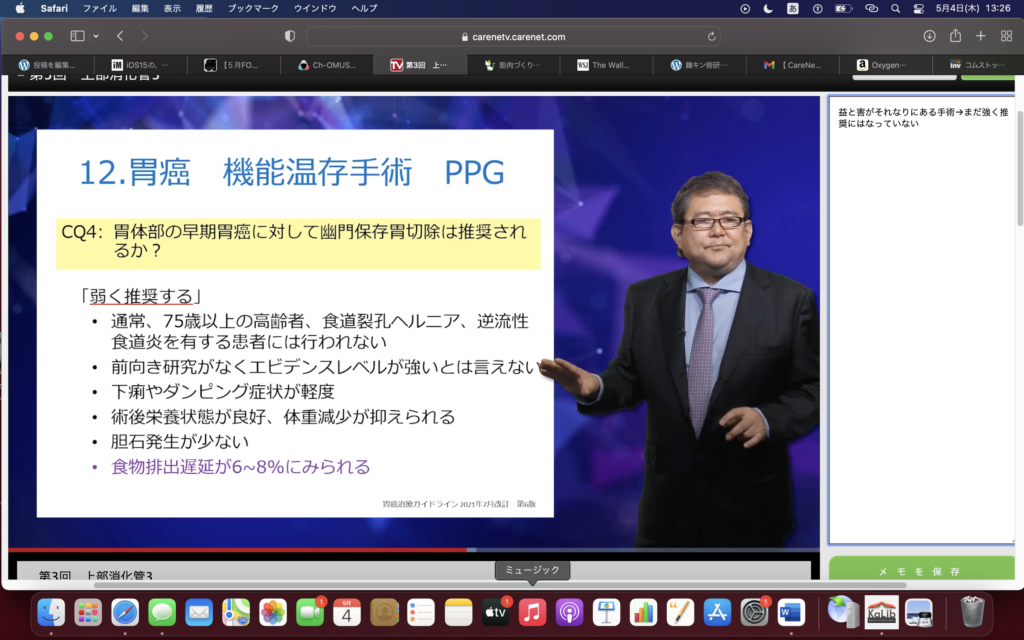Go back with the back arrow
Viewport: 1024px width, 640px height.
119,36
